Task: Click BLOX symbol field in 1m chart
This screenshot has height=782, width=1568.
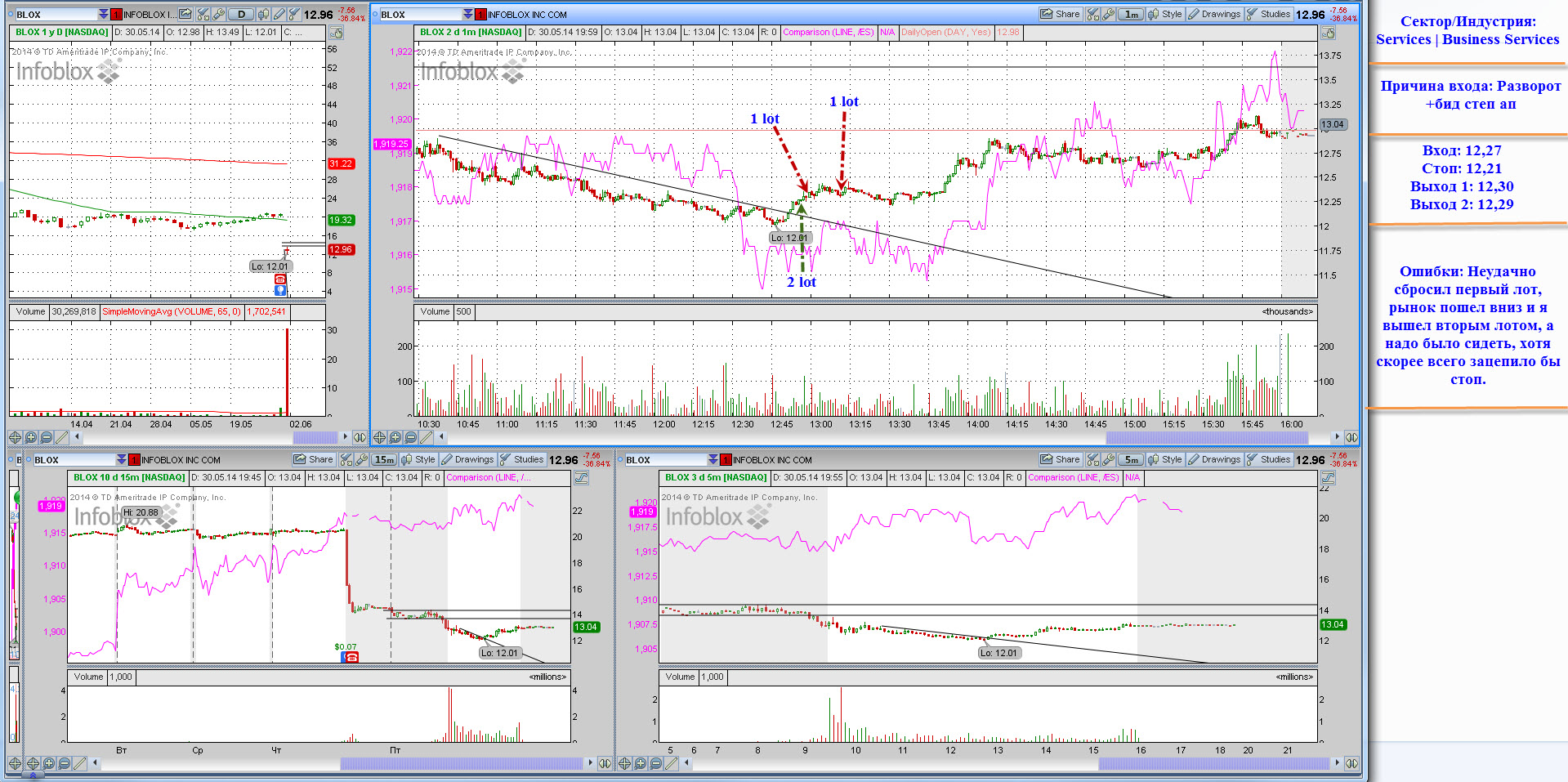Action: (x=420, y=14)
